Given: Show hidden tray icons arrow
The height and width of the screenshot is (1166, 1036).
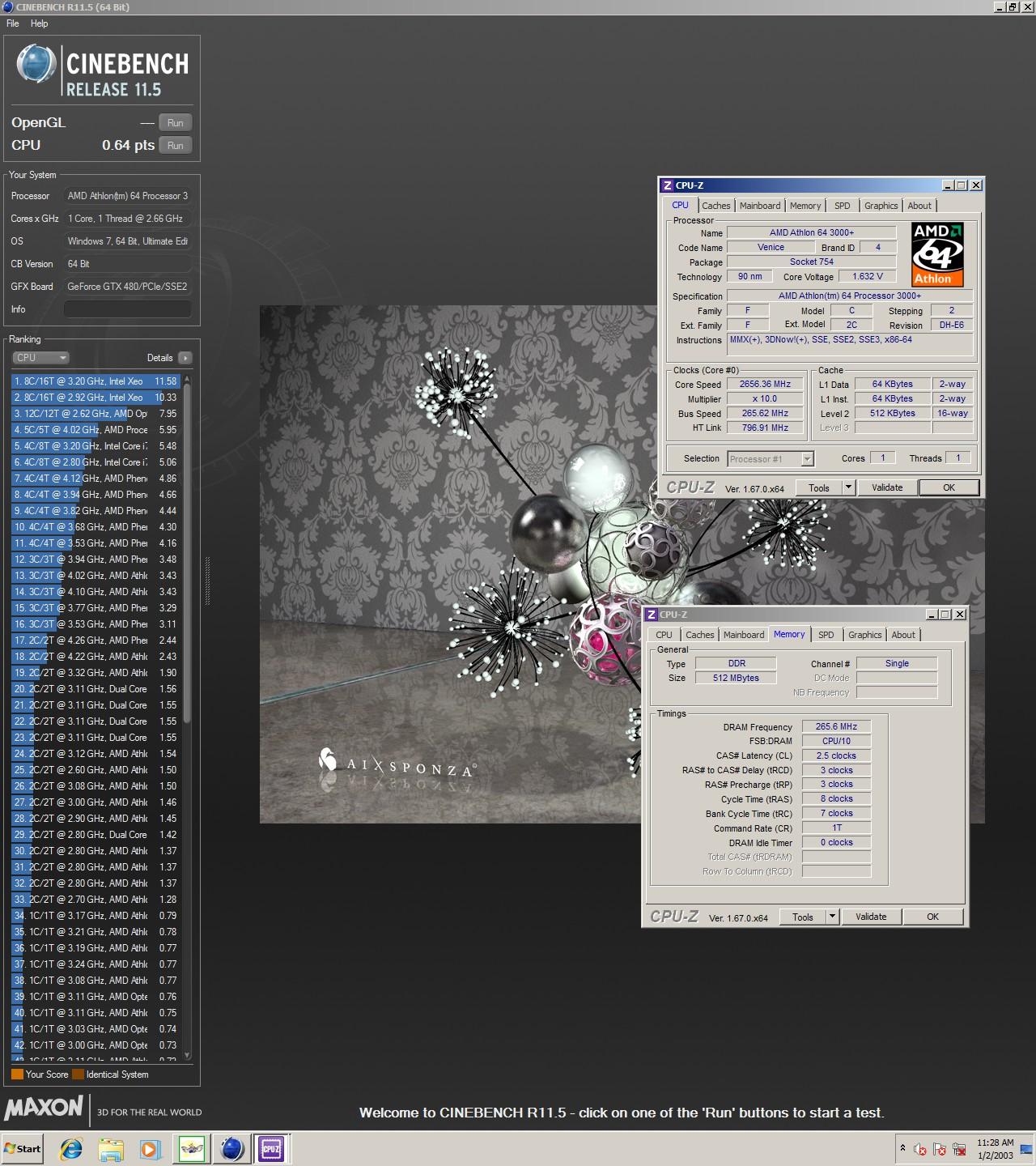Looking at the screenshot, I should tap(902, 1148).
